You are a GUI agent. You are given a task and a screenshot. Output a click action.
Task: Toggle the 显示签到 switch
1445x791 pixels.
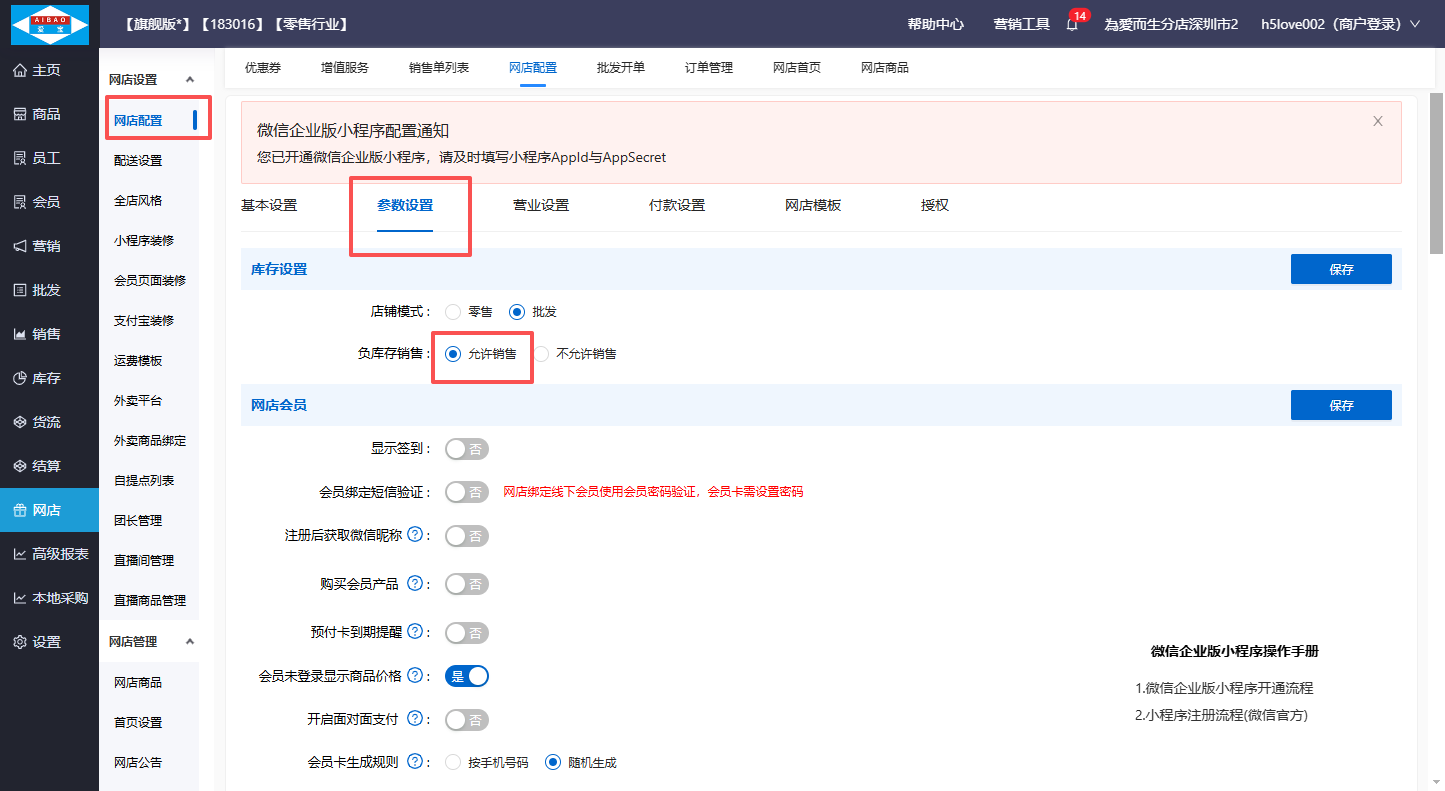coord(466,449)
